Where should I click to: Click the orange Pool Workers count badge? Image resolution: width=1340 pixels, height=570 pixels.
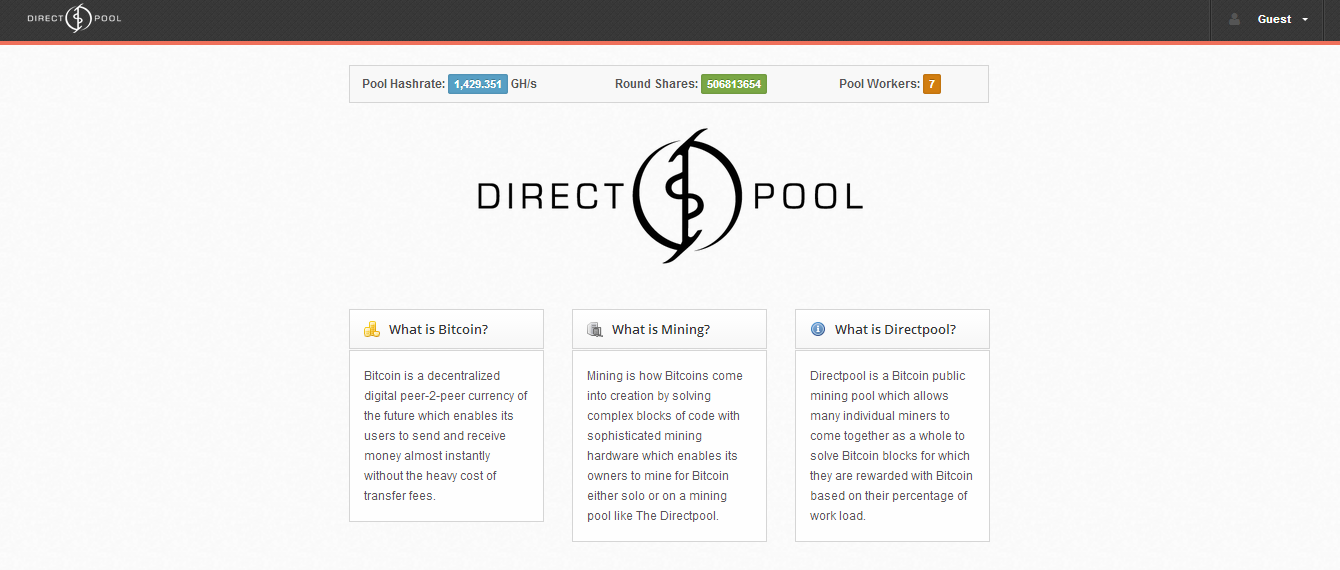931,84
